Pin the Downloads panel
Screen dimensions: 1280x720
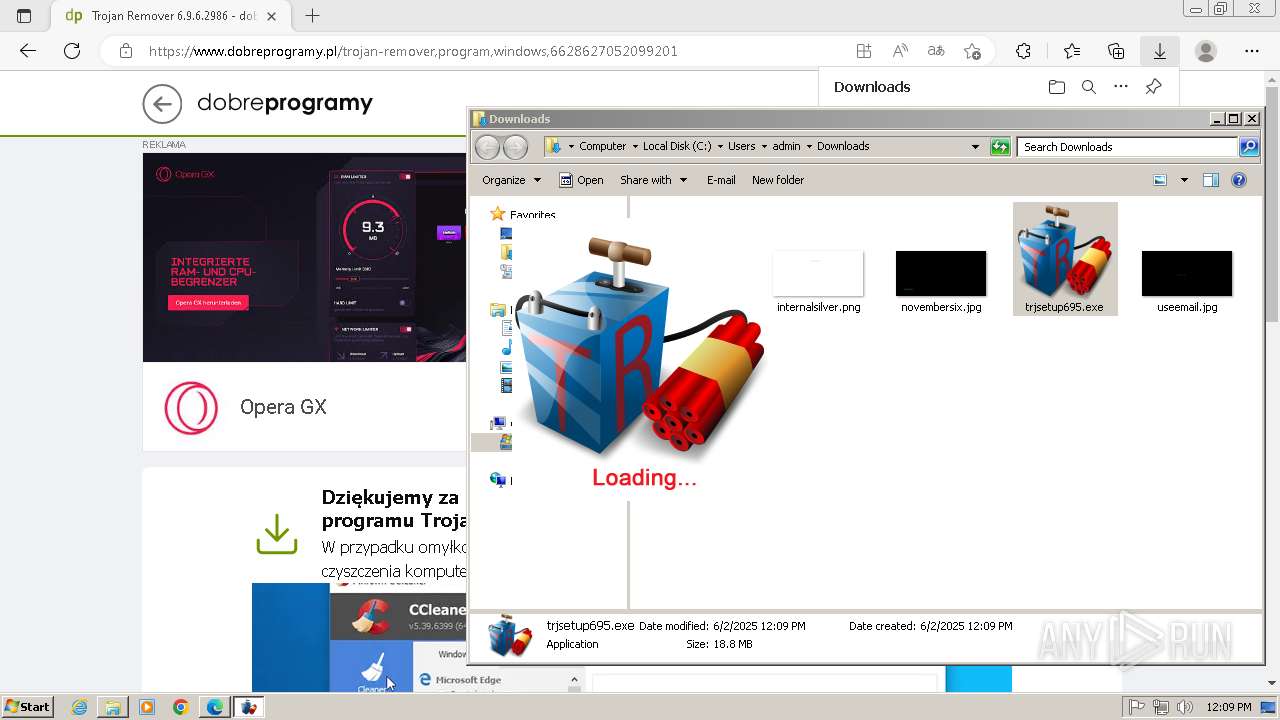coord(1153,87)
